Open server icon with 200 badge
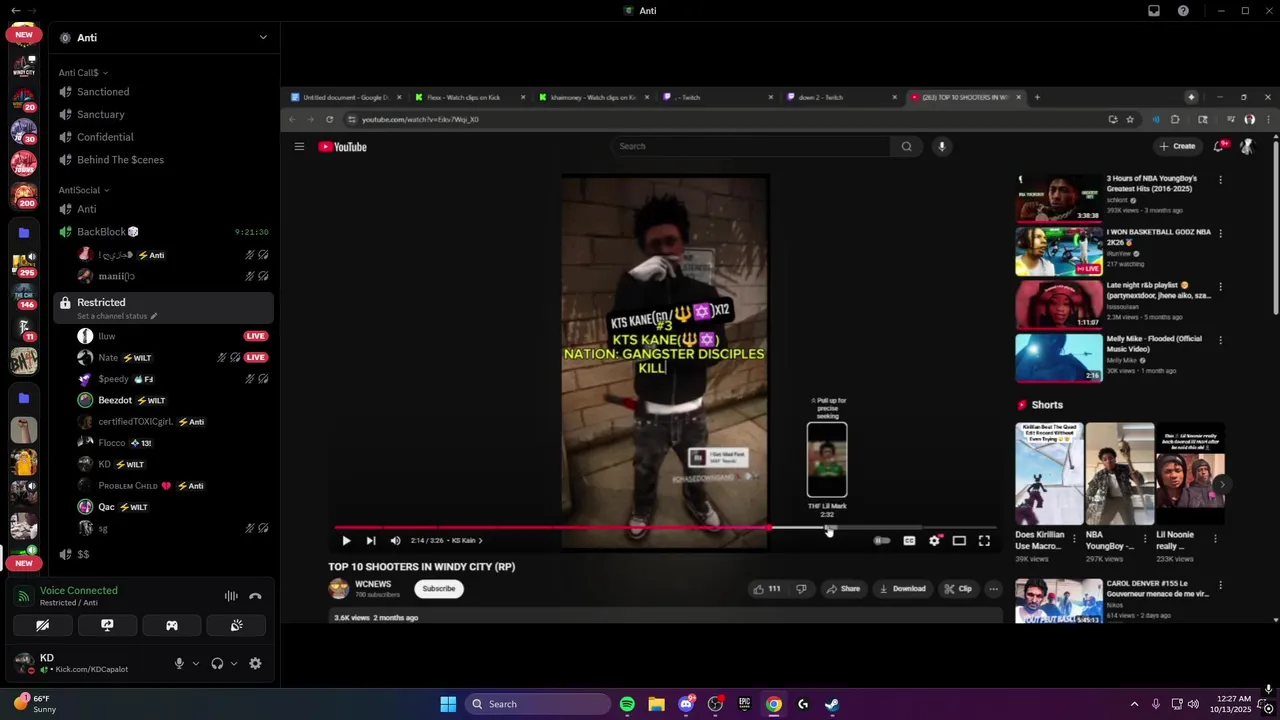1280x720 pixels. (x=24, y=195)
